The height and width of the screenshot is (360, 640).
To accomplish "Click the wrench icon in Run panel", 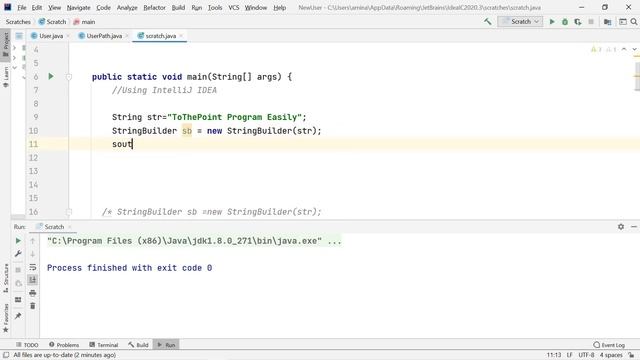I will point(18,254).
